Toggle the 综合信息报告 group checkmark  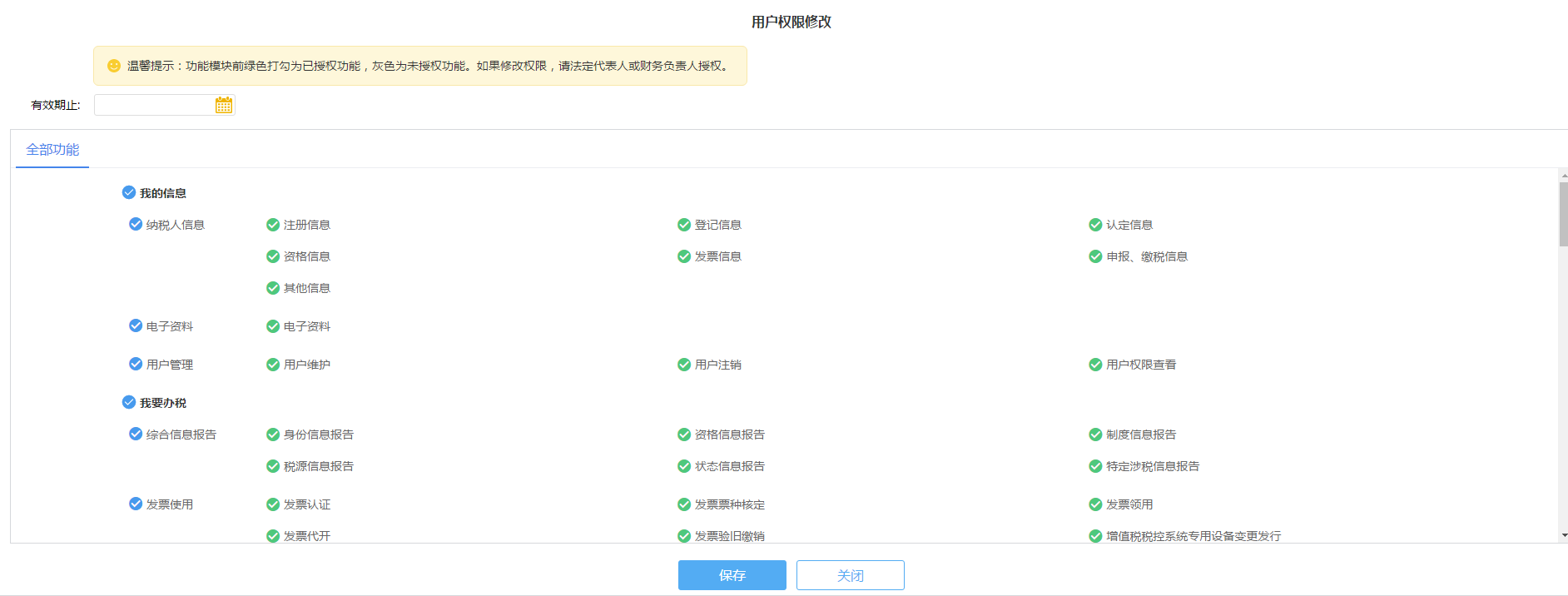pyautogui.click(x=136, y=434)
